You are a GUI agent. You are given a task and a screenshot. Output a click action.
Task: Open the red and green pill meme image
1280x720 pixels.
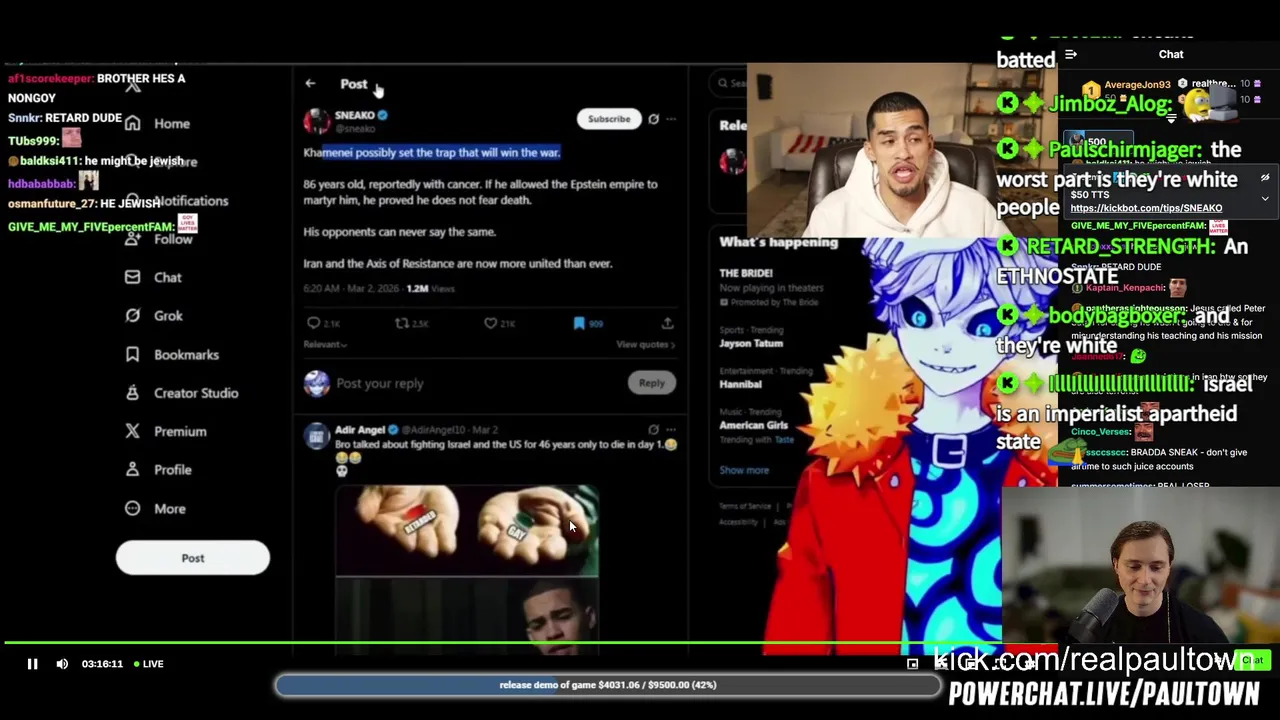coord(466,532)
